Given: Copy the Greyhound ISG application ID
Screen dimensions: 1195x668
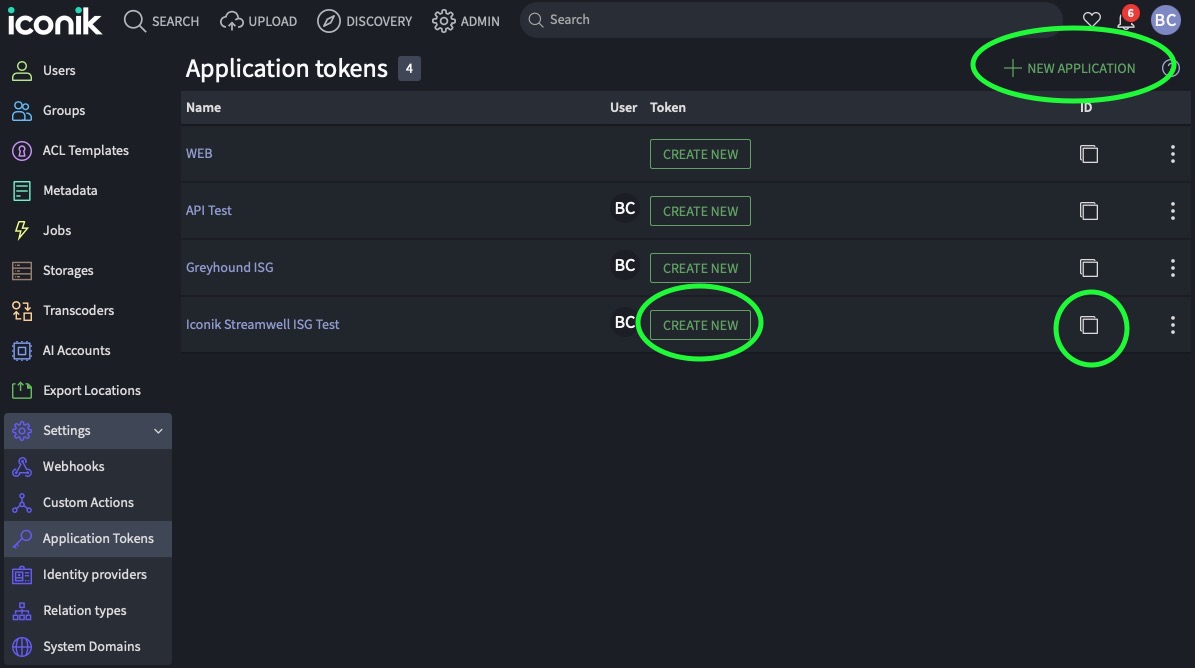Looking at the screenshot, I should click(1089, 268).
